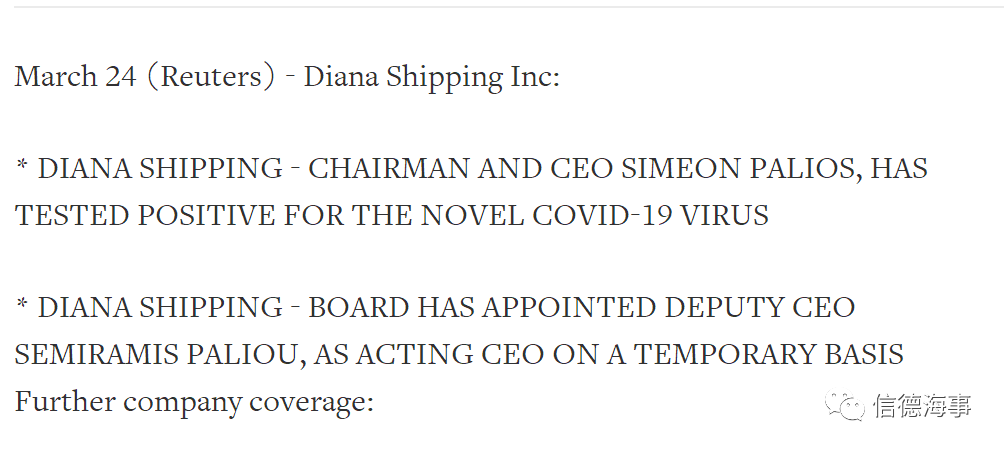This screenshot has height=450, width=1004.
Task: Click the second bullet asterisk
Action: click(x=22, y=304)
